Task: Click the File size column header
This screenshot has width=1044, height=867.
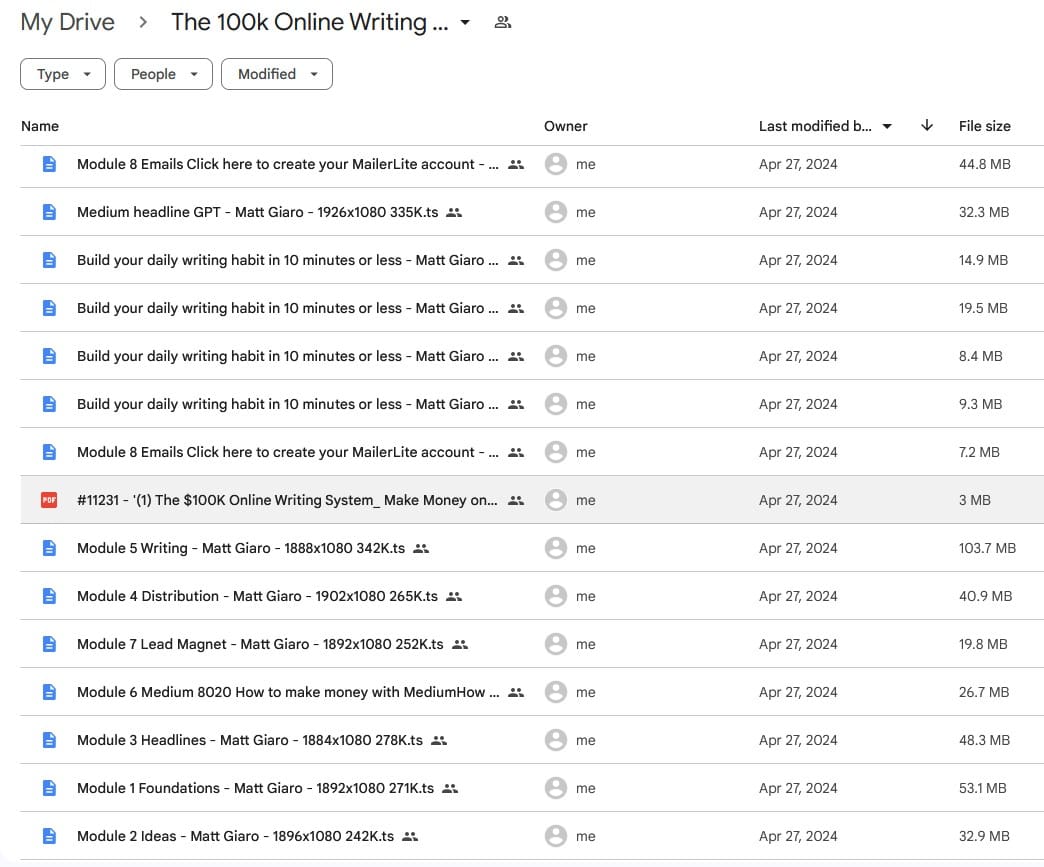Action: coord(984,126)
